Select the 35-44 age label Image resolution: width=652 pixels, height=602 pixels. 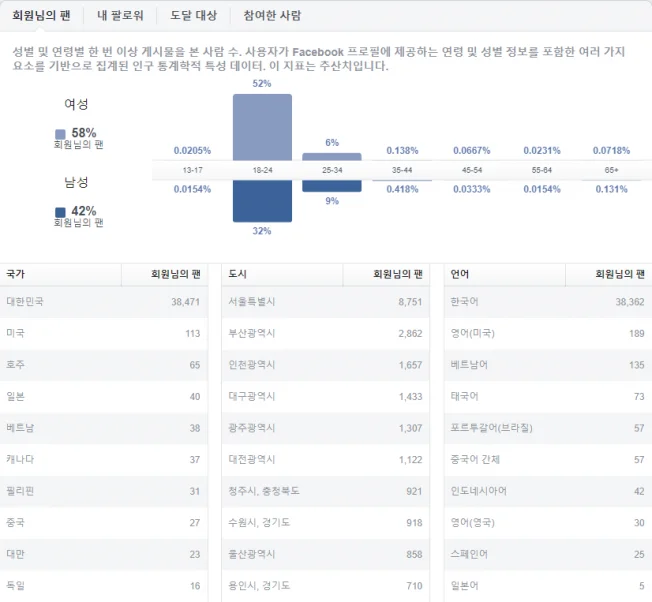coord(402,170)
